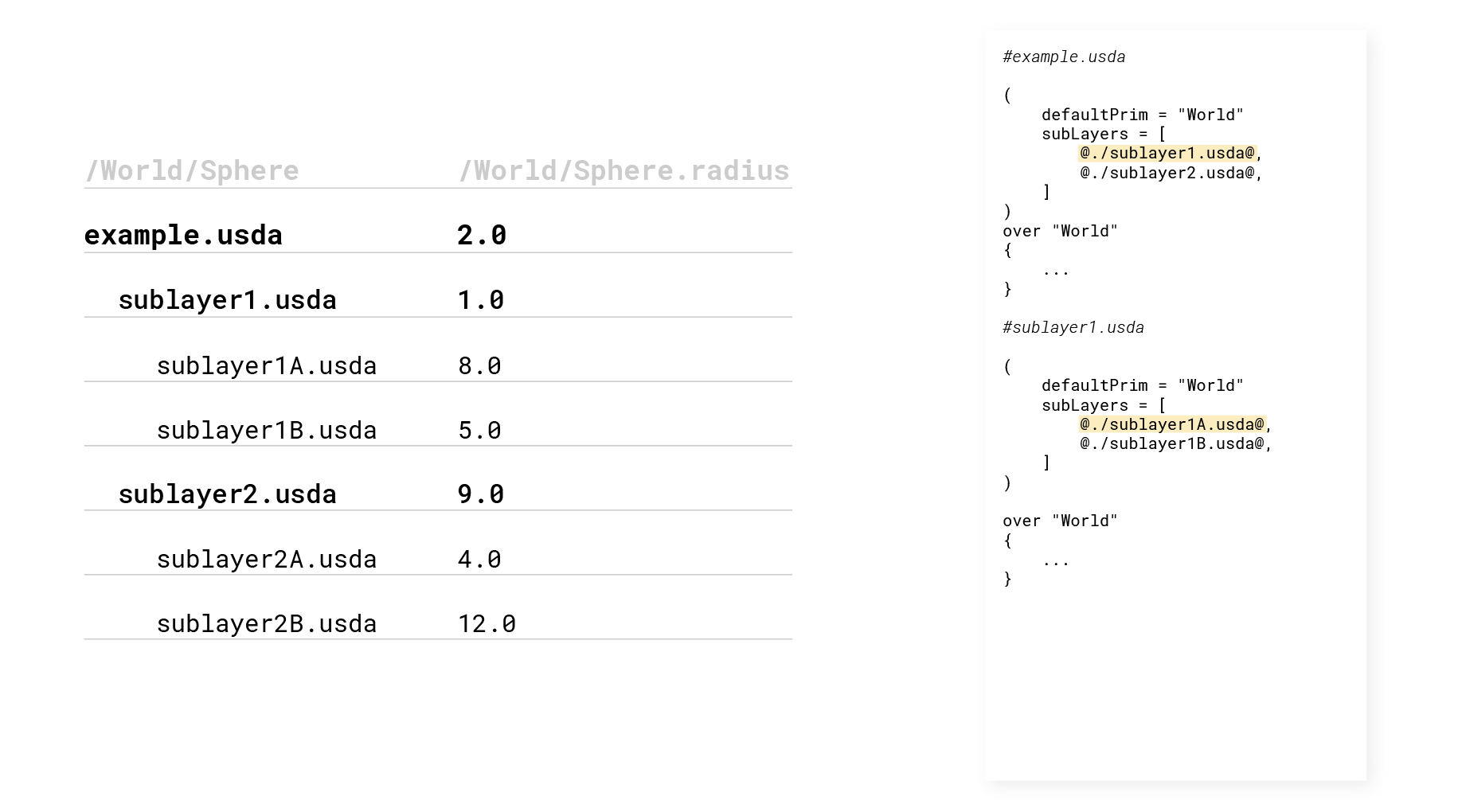The width and height of the screenshot is (1458, 812).
Task: Select the radius value 9.0
Action: (481, 494)
